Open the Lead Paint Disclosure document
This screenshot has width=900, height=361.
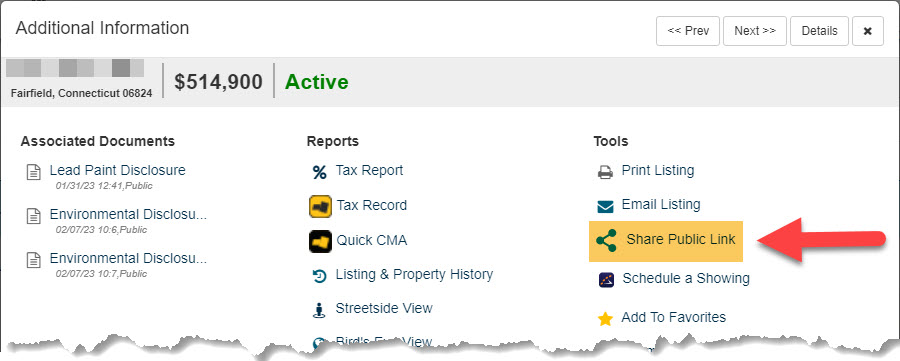coord(118,170)
